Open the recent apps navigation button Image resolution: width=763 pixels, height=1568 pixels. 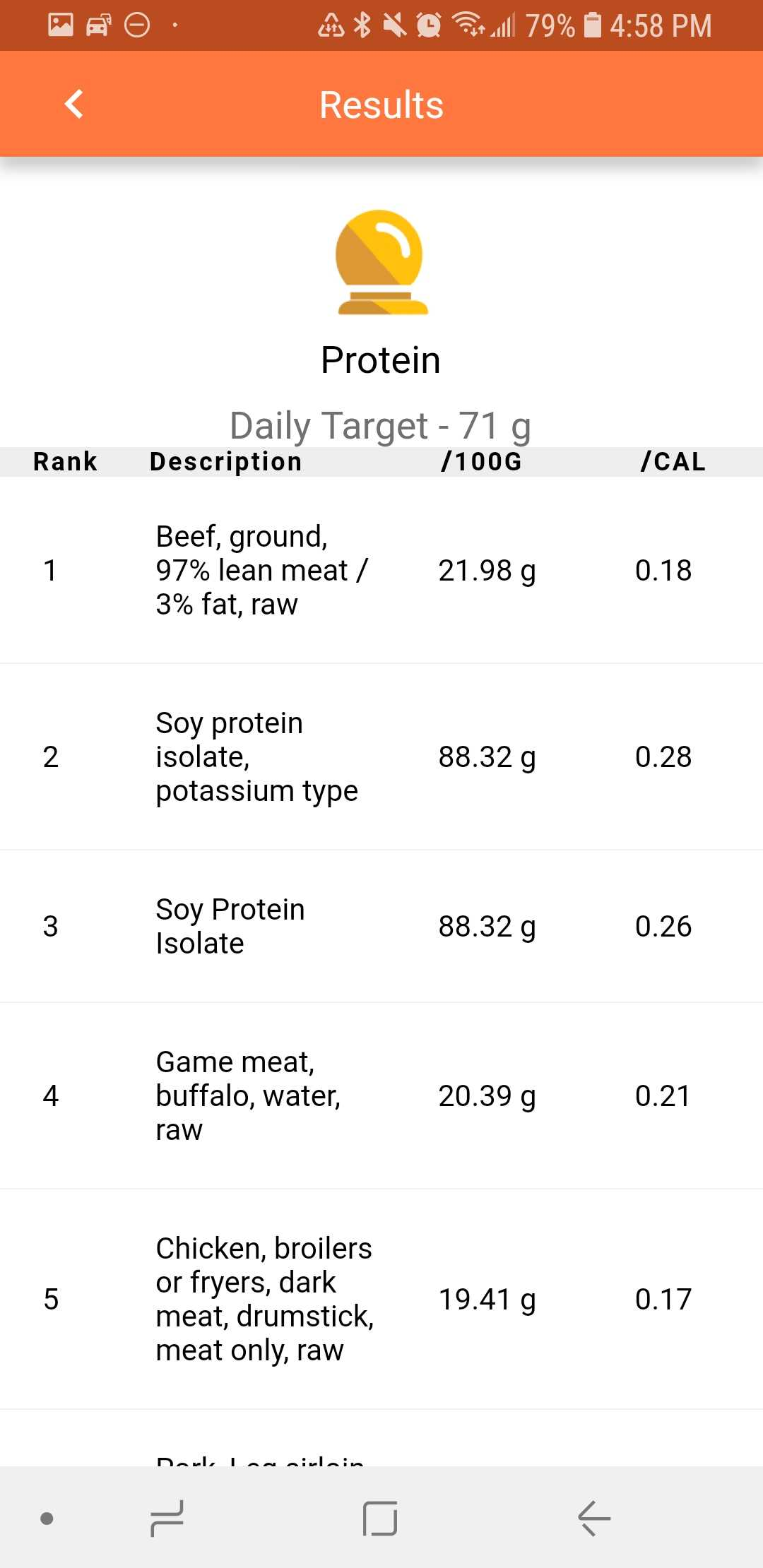coord(167,1518)
